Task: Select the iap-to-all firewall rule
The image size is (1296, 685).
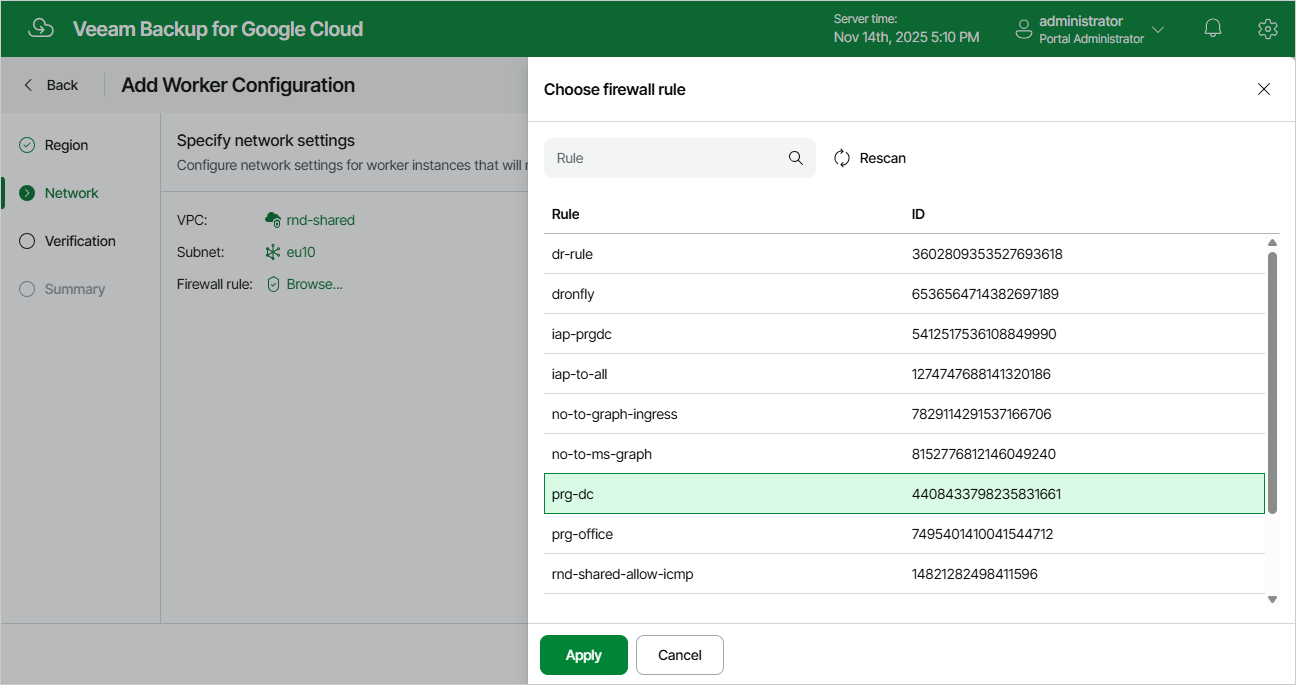Action: coord(904,374)
